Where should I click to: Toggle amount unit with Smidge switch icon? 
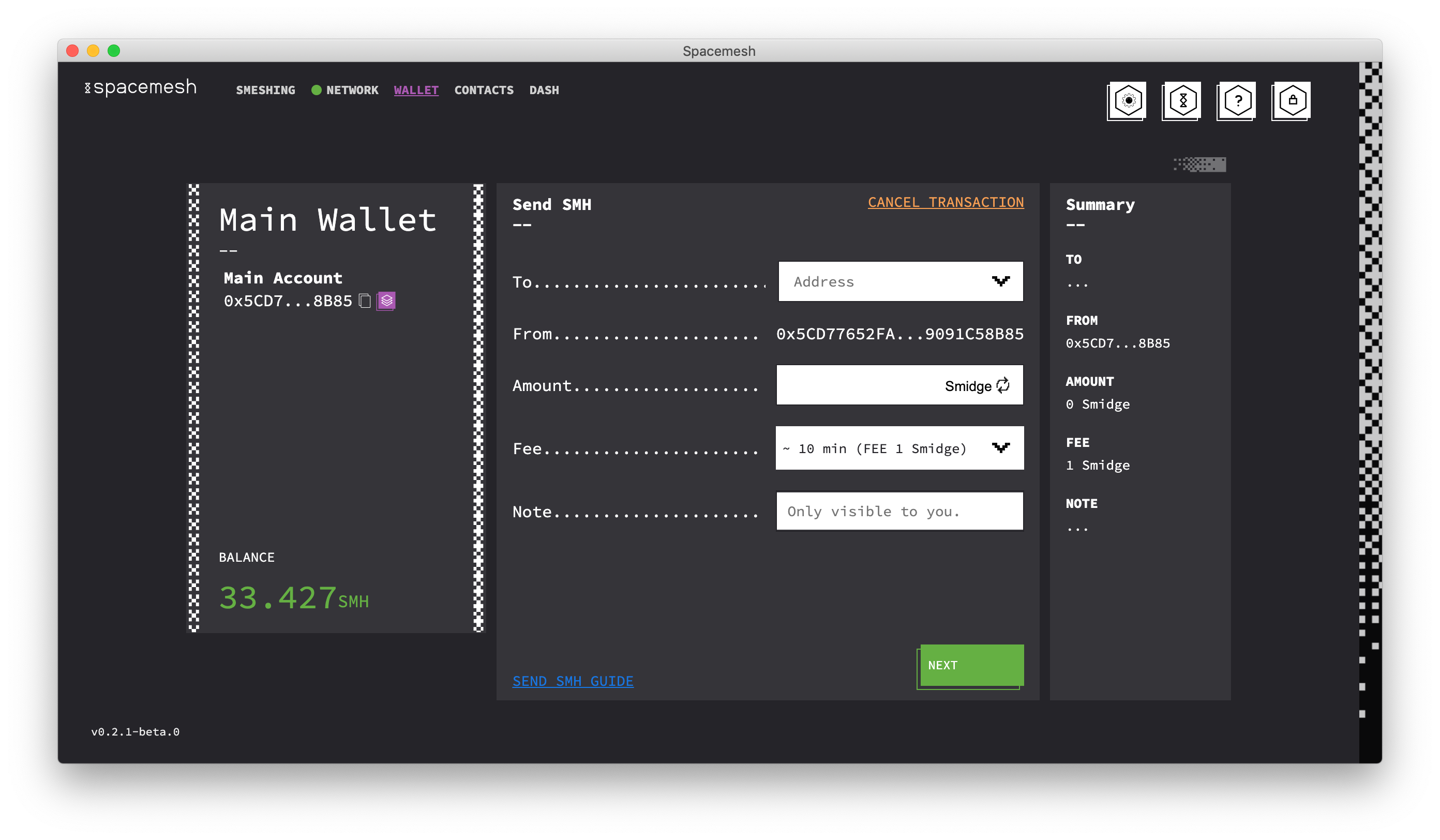coord(1003,386)
